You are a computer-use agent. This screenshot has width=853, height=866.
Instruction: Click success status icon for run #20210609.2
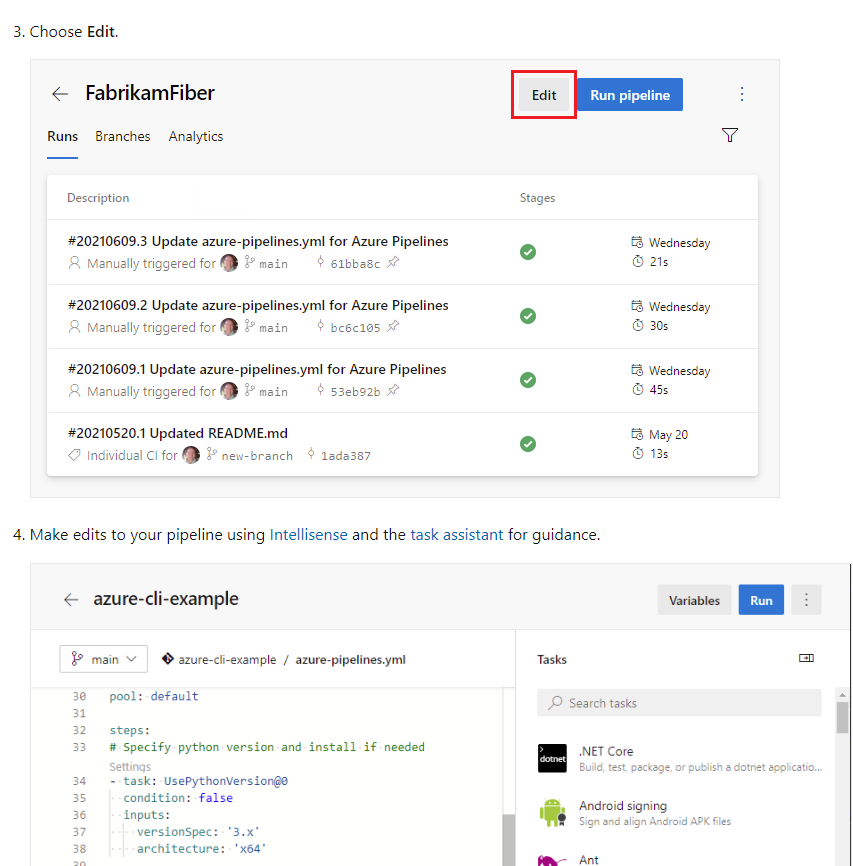point(528,316)
